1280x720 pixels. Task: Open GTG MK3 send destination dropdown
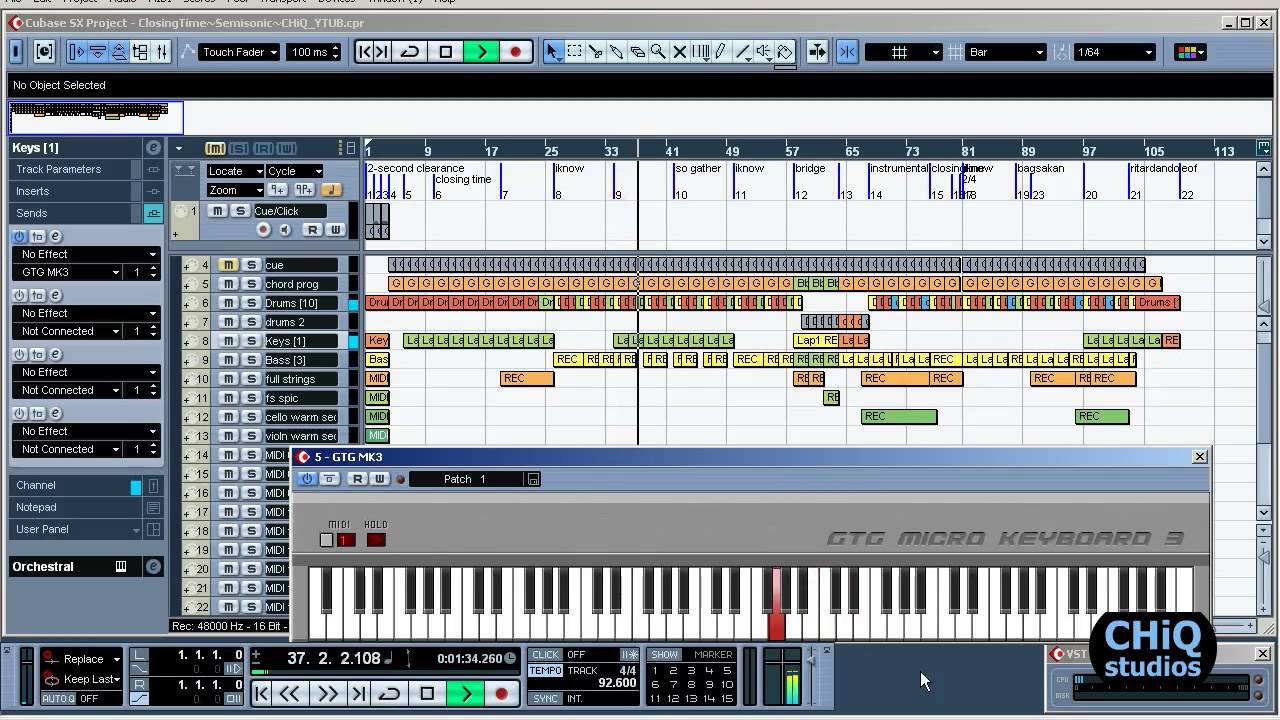tap(70, 272)
